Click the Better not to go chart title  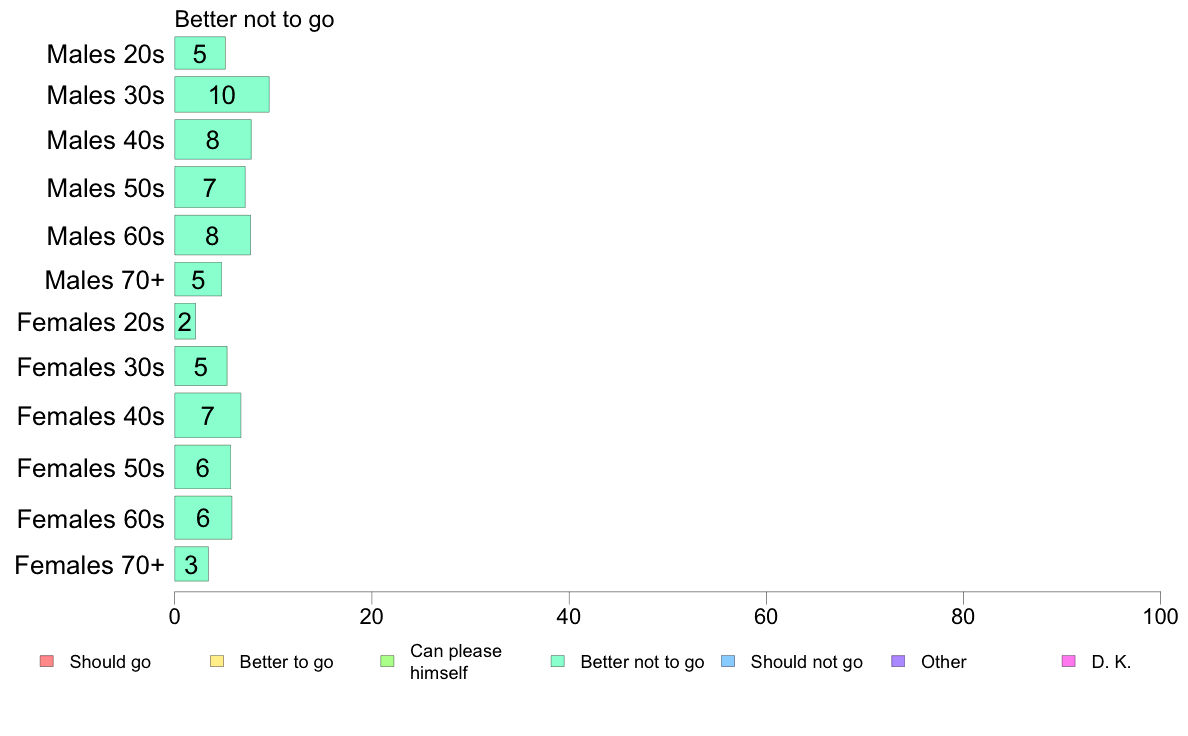pyautogui.click(x=255, y=20)
